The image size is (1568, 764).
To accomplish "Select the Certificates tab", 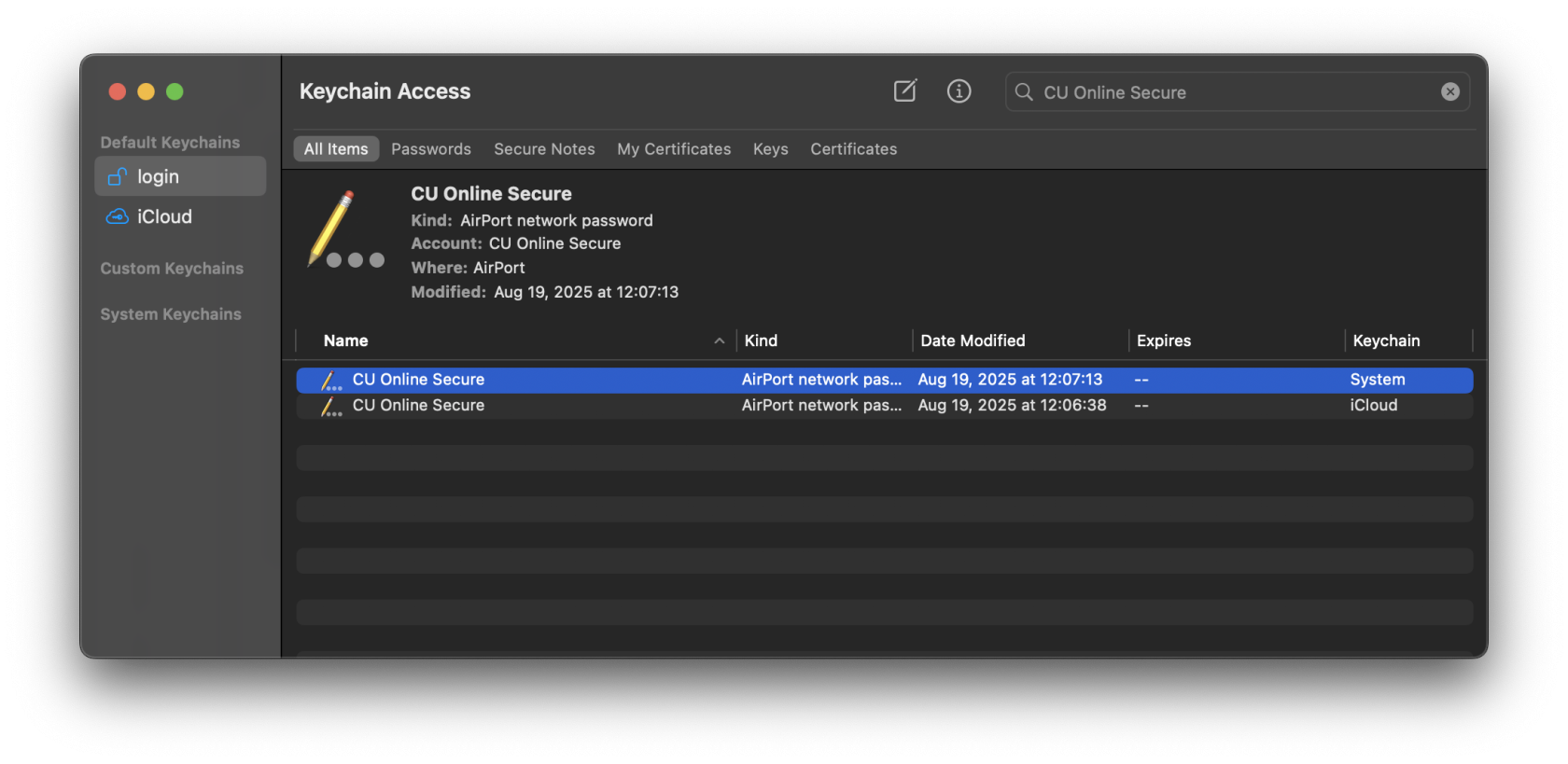I will tap(853, 149).
